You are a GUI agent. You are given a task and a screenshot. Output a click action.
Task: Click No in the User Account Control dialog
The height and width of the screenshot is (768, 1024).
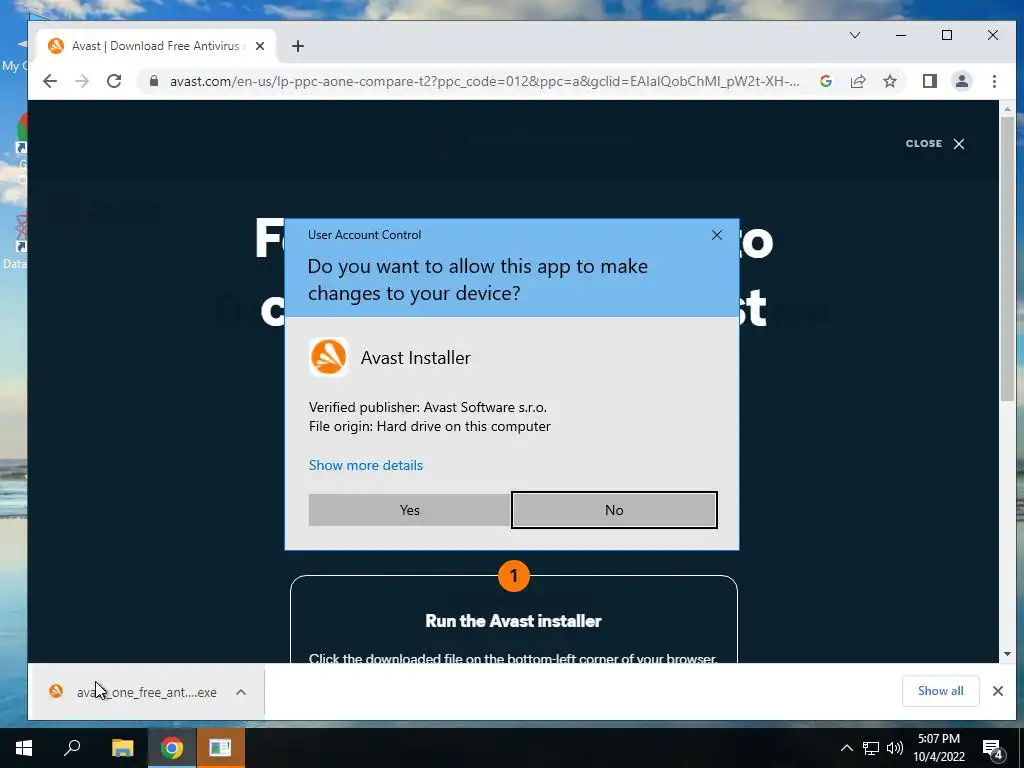tap(614, 510)
